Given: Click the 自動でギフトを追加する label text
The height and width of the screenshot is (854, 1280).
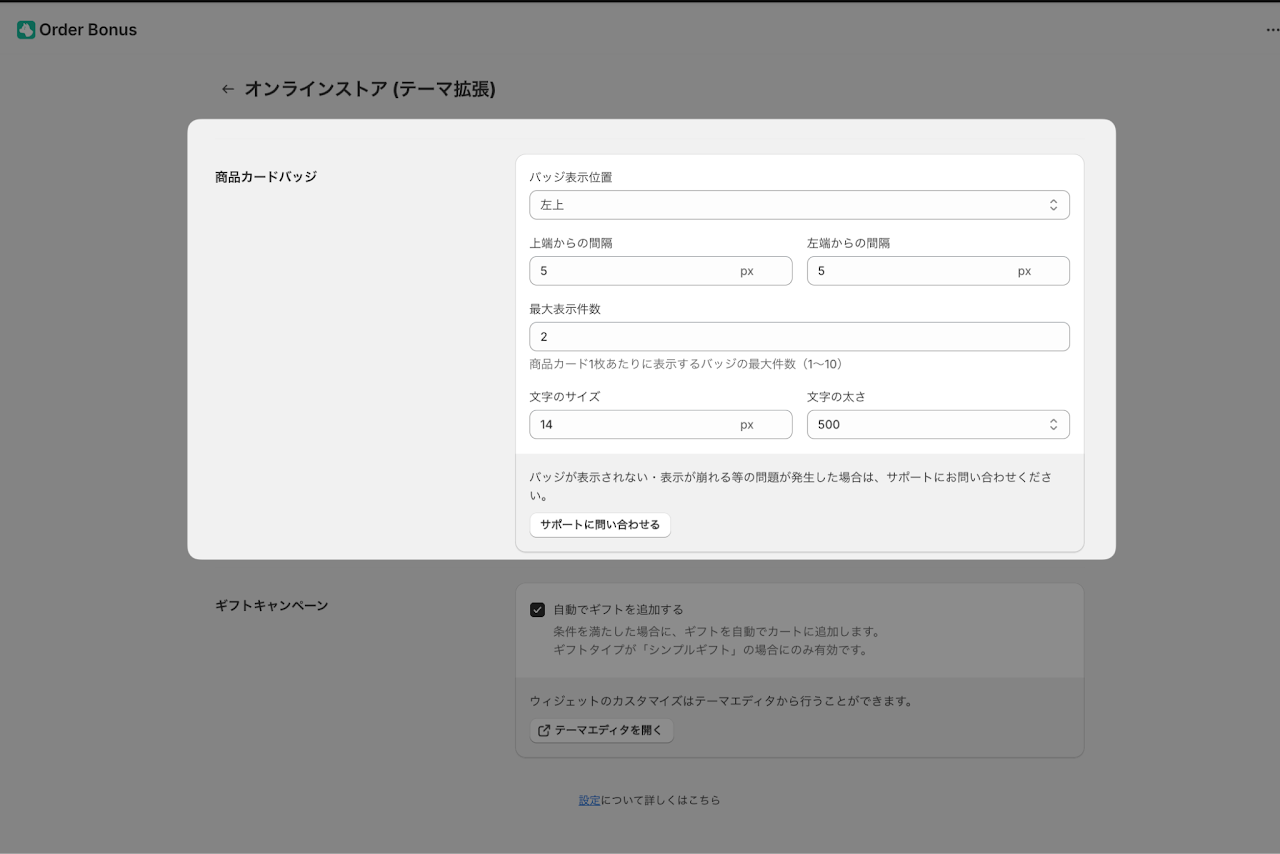Looking at the screenshot, I should (618, 610).
